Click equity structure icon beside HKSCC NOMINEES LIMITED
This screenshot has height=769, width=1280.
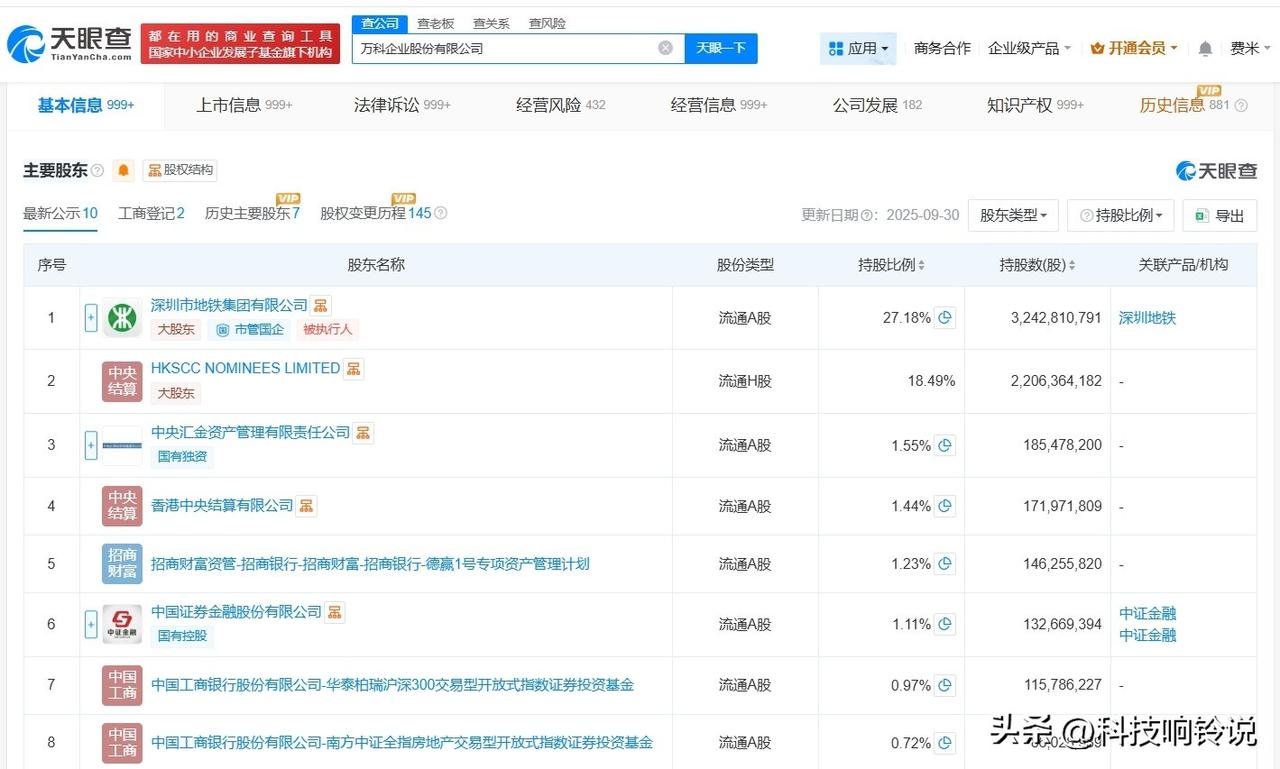tap(353, 368)
